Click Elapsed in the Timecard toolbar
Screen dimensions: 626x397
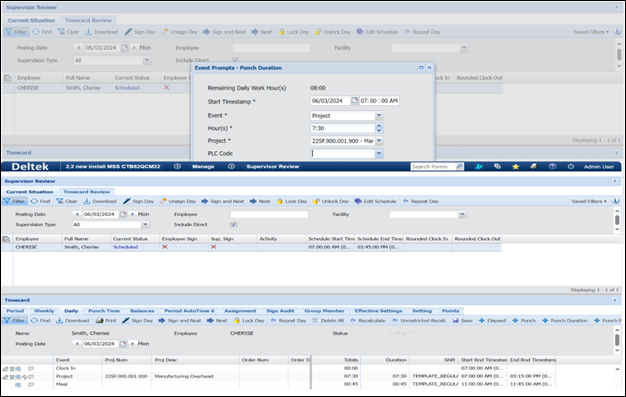tap(492, 320)
